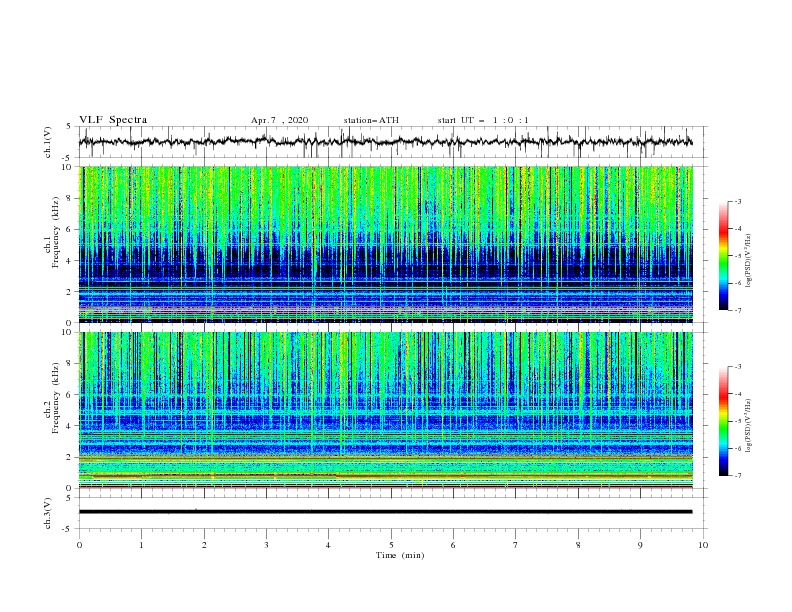Click the ch.3(V) black trace line
This screenshot has height=612, width=792.
point(385,512)
